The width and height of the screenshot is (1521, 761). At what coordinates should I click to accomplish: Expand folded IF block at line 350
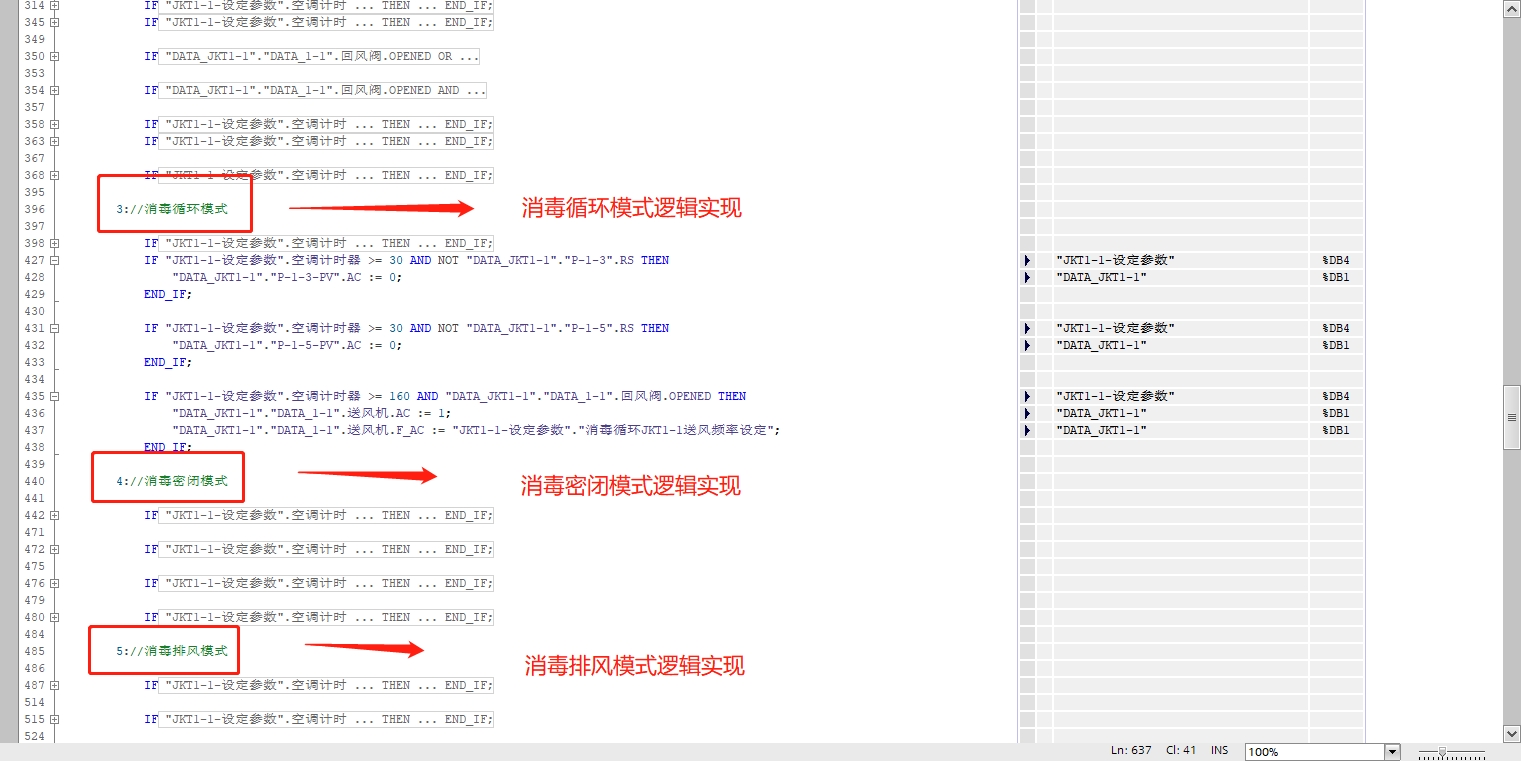pos(54,56)
